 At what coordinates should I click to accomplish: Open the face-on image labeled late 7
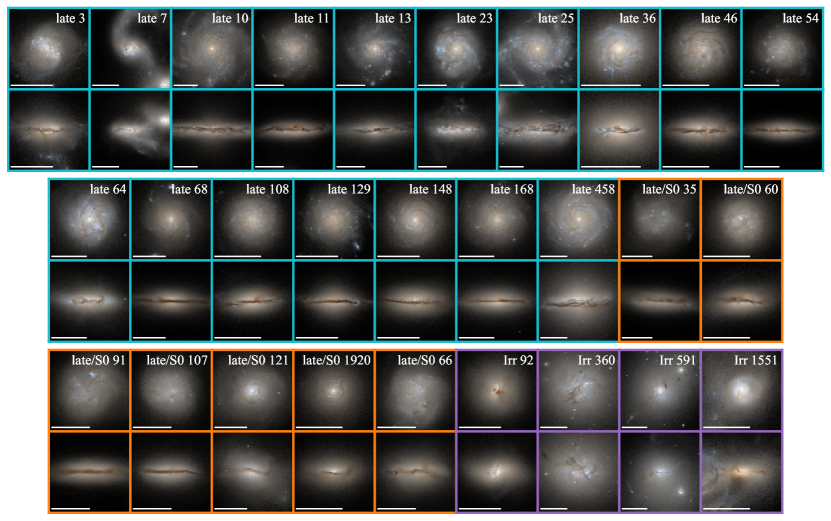[130, 48]
